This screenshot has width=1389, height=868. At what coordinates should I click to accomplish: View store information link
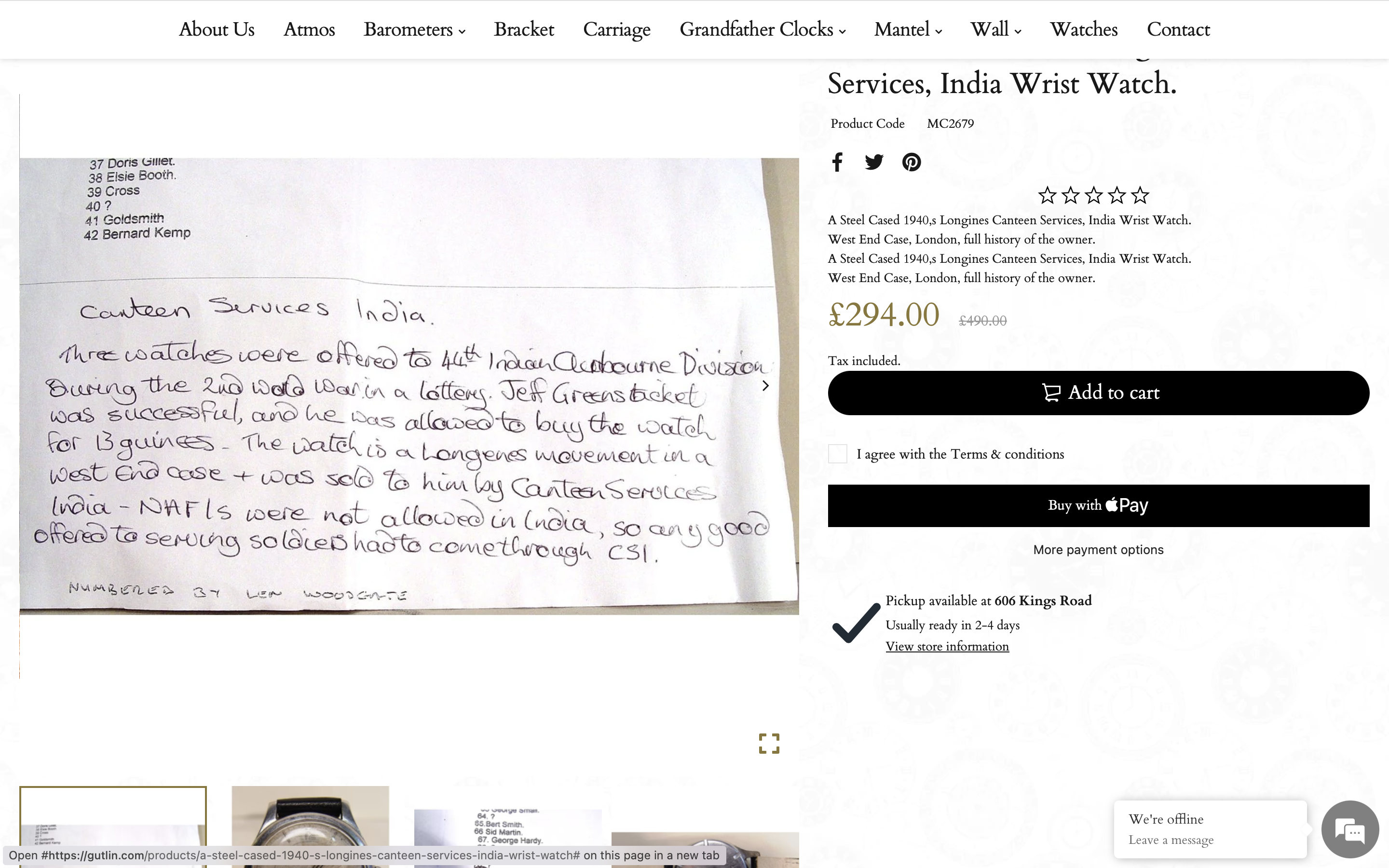(x=947, y=646)
